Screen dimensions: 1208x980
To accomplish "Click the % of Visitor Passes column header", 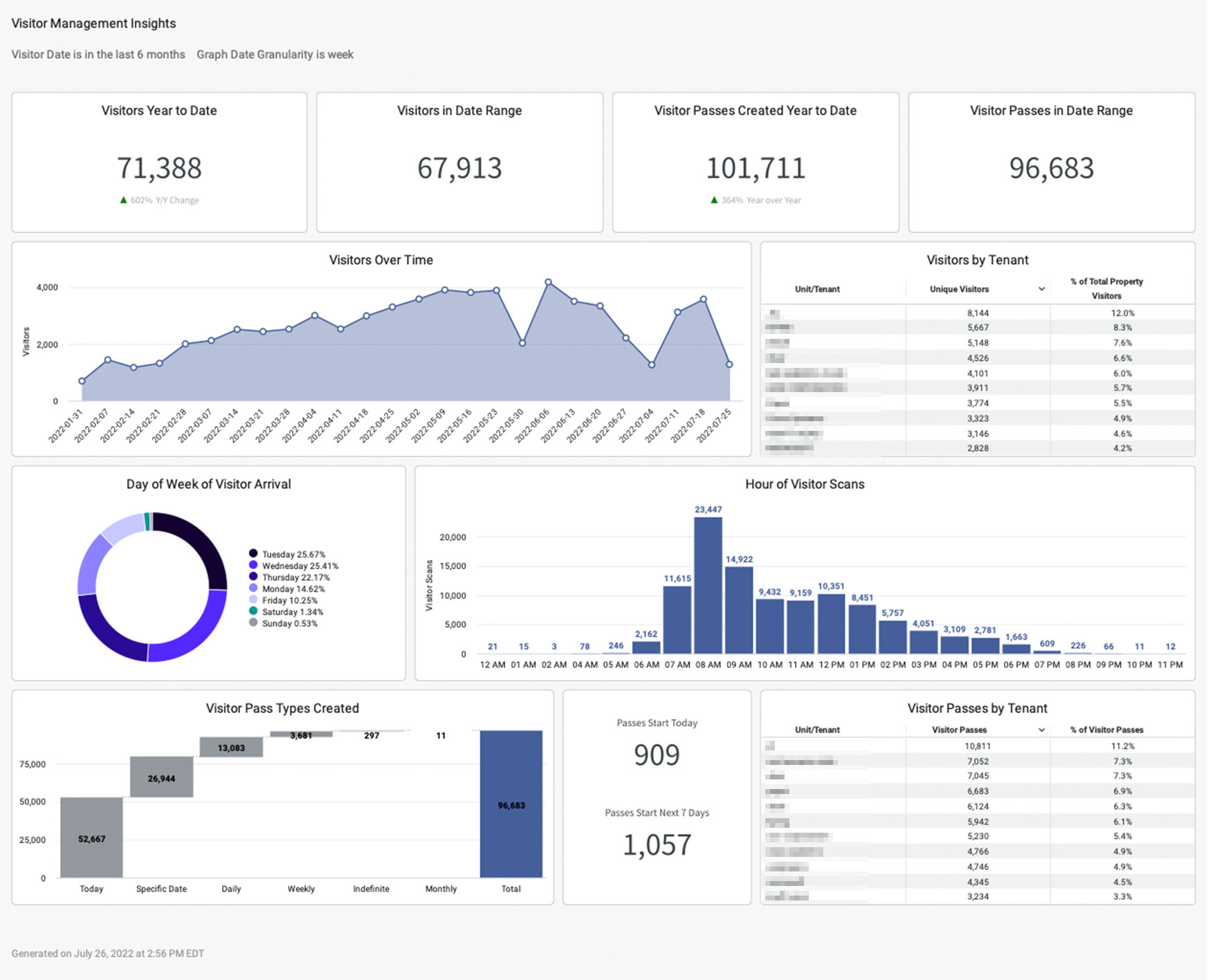I will coord(1106,730).
